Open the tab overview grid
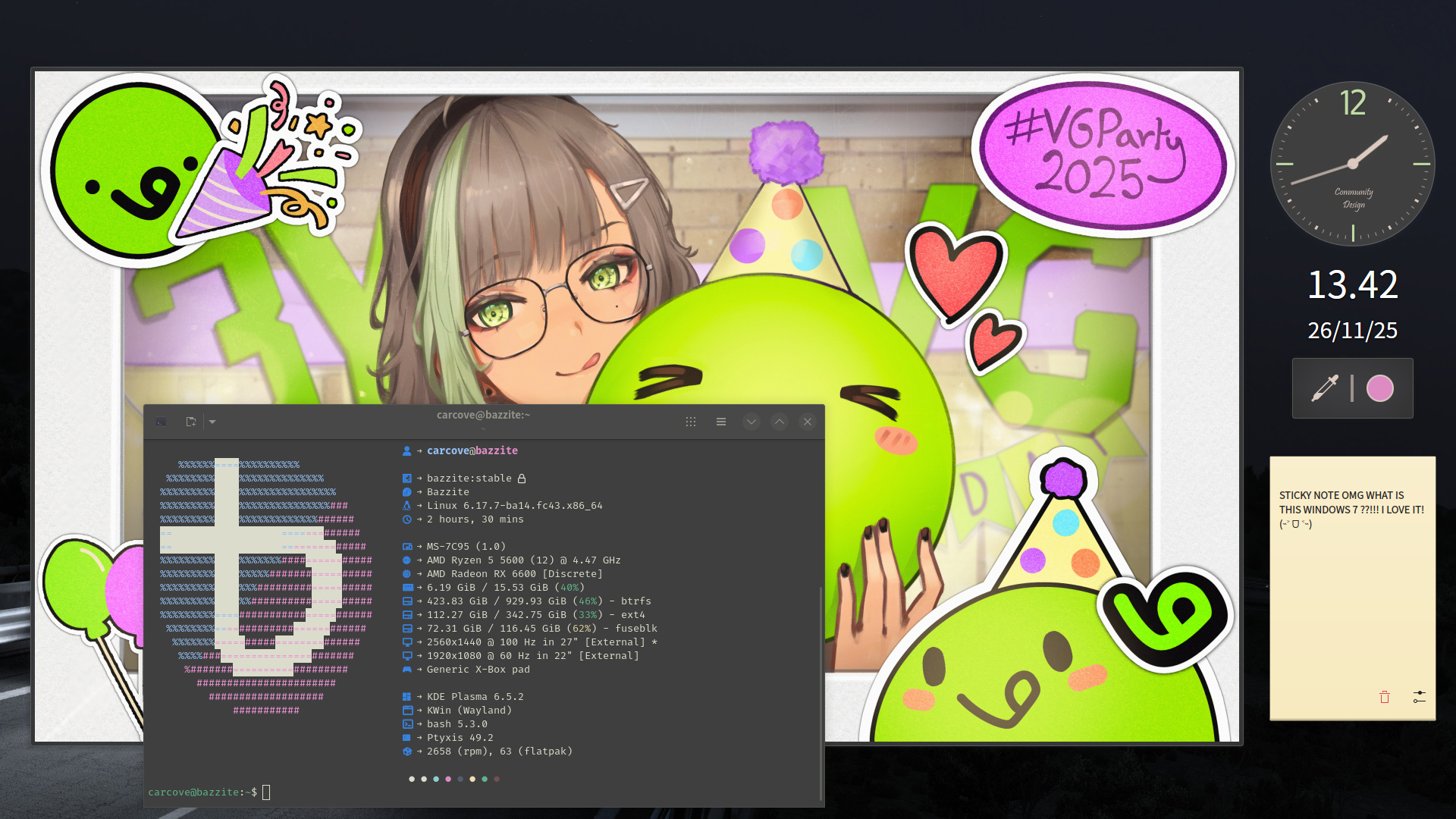This screenshot has height=819, width=1456. tap(691, 422)
